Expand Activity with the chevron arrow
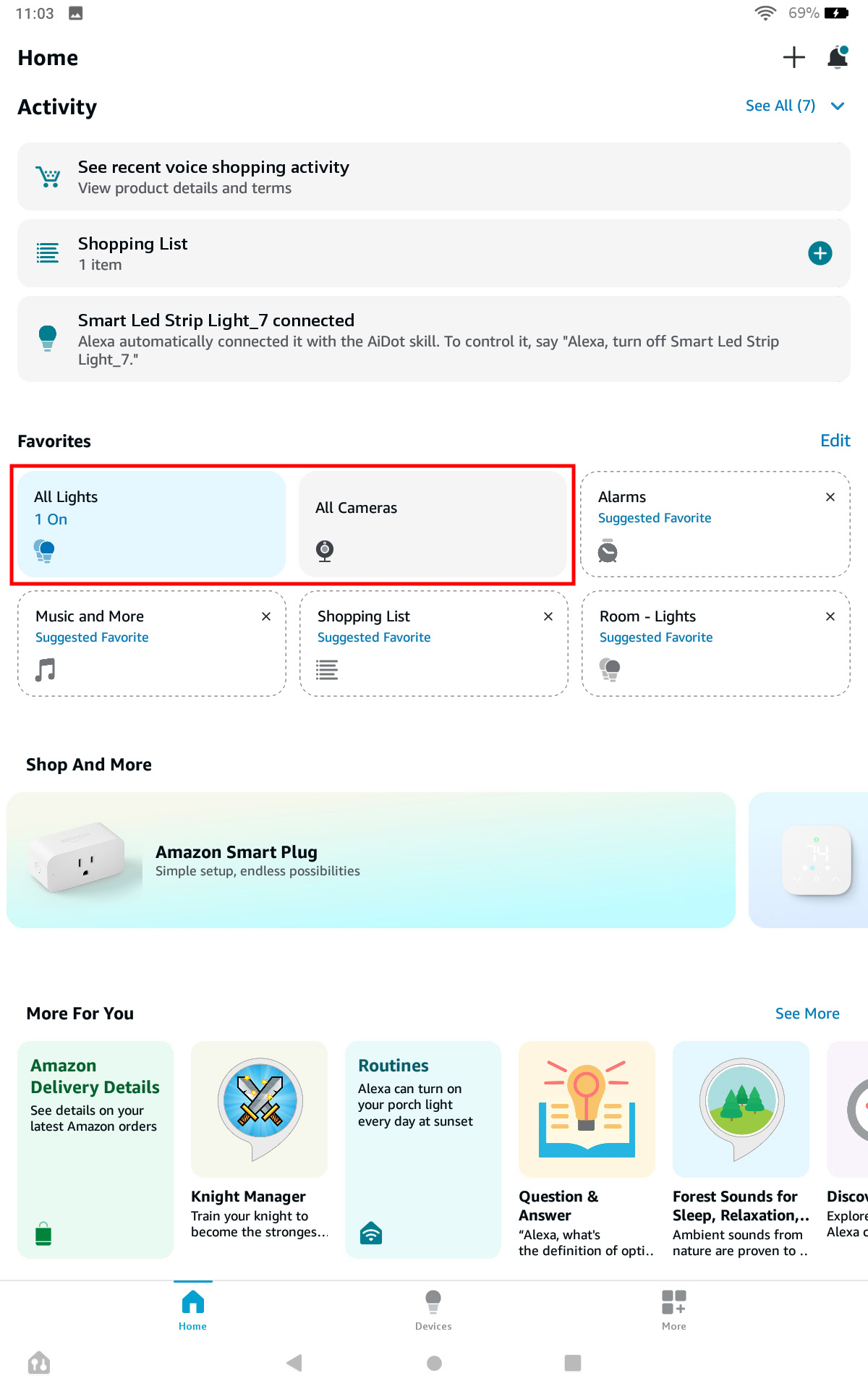This screenshot has width=868, height=1389. pyautogui.click(x=838, y=106)
